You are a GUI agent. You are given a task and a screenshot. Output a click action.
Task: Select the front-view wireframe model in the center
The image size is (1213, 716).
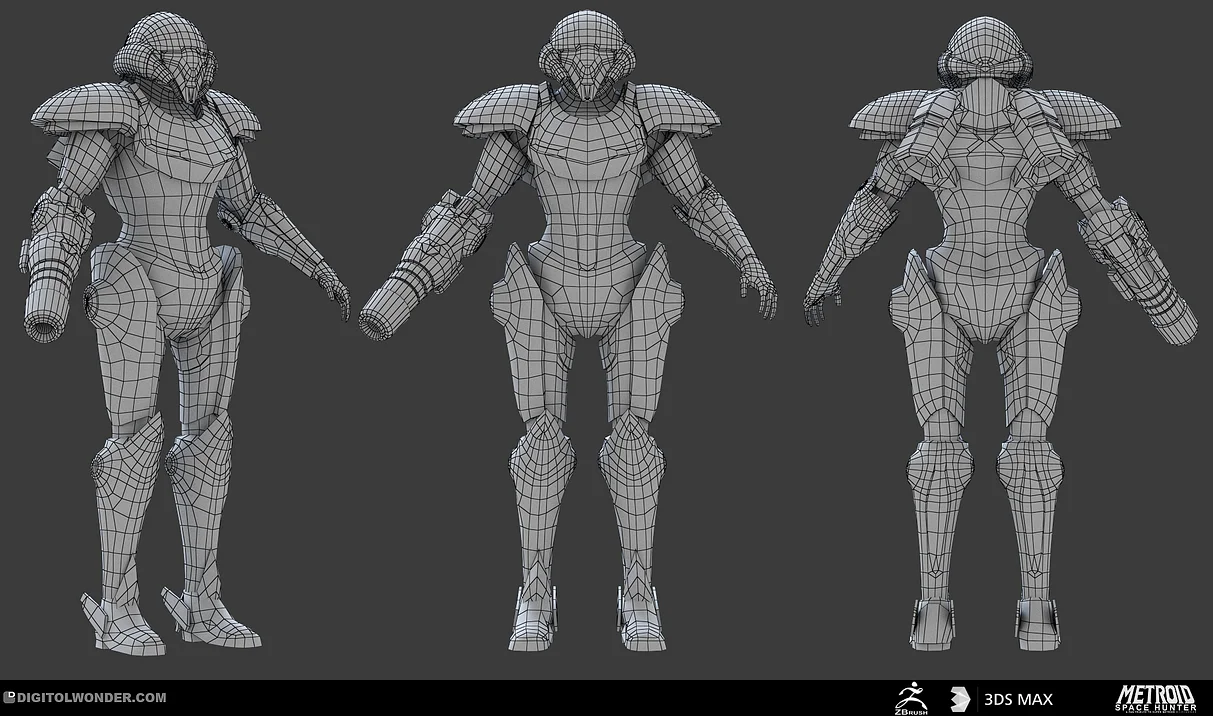(568, 331)
